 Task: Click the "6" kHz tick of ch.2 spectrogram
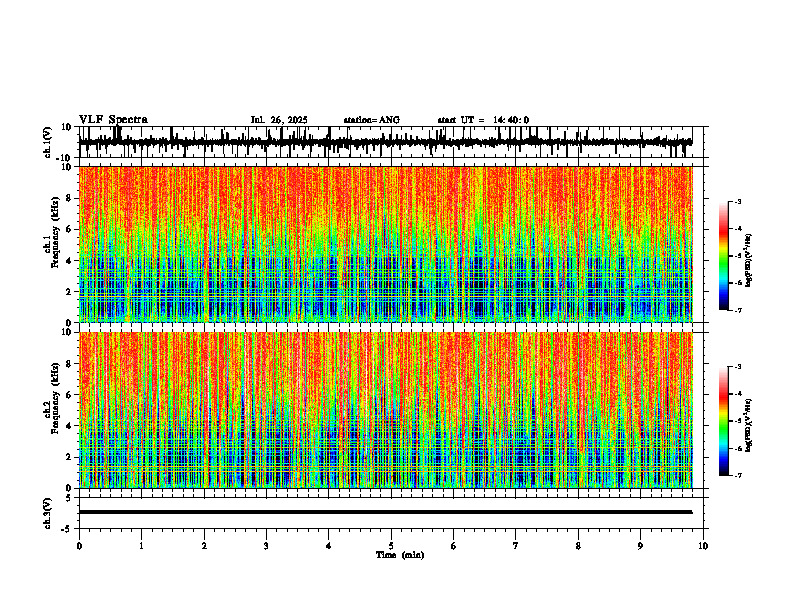click(x=70, y=395)
